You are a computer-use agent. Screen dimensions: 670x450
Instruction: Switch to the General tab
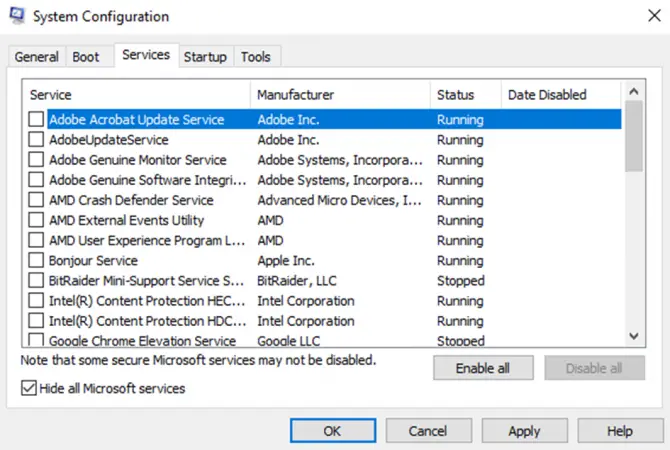click(x=36, y=57)
